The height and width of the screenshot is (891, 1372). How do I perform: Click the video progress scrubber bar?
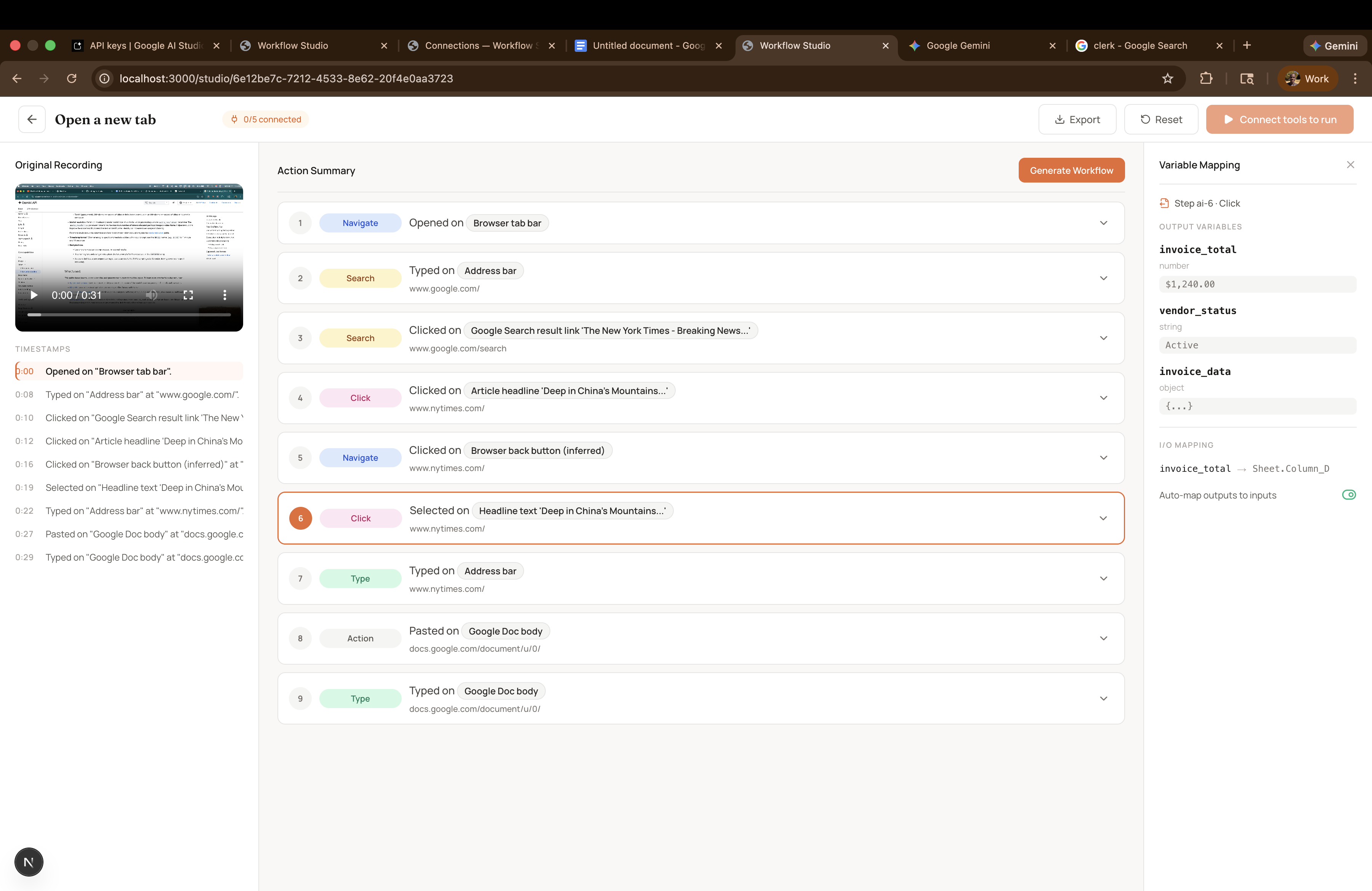(x=129, y=315)
